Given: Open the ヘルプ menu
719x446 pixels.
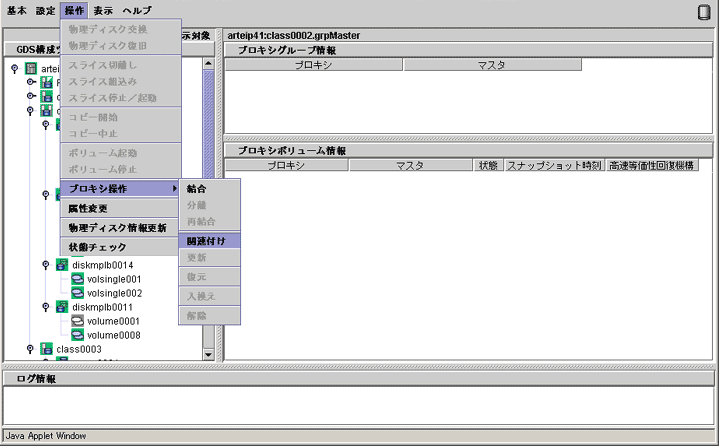Looking at the screenshot, I should point(137,10).
